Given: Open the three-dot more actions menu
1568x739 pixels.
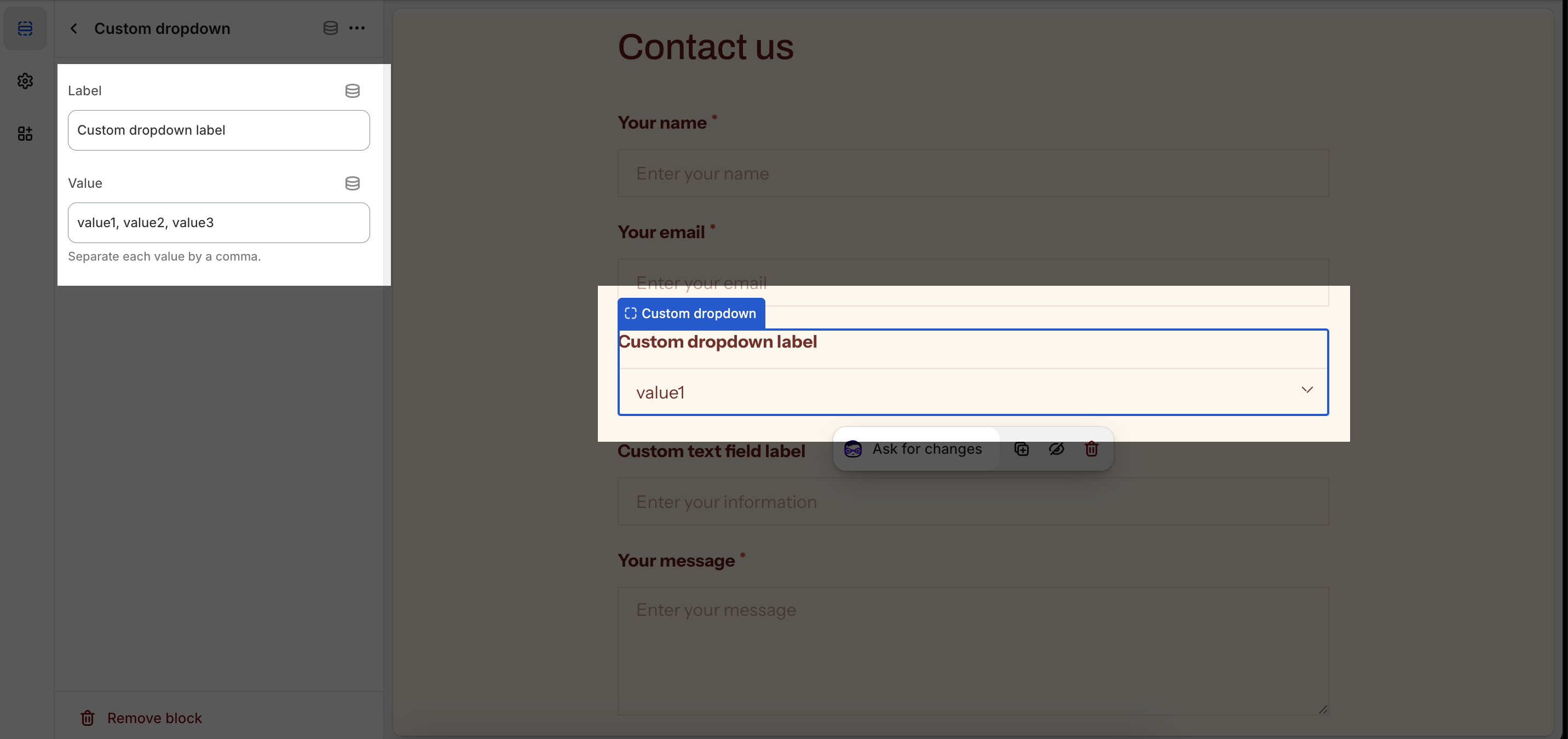Looking at the screenshot, I should (358, 28).
